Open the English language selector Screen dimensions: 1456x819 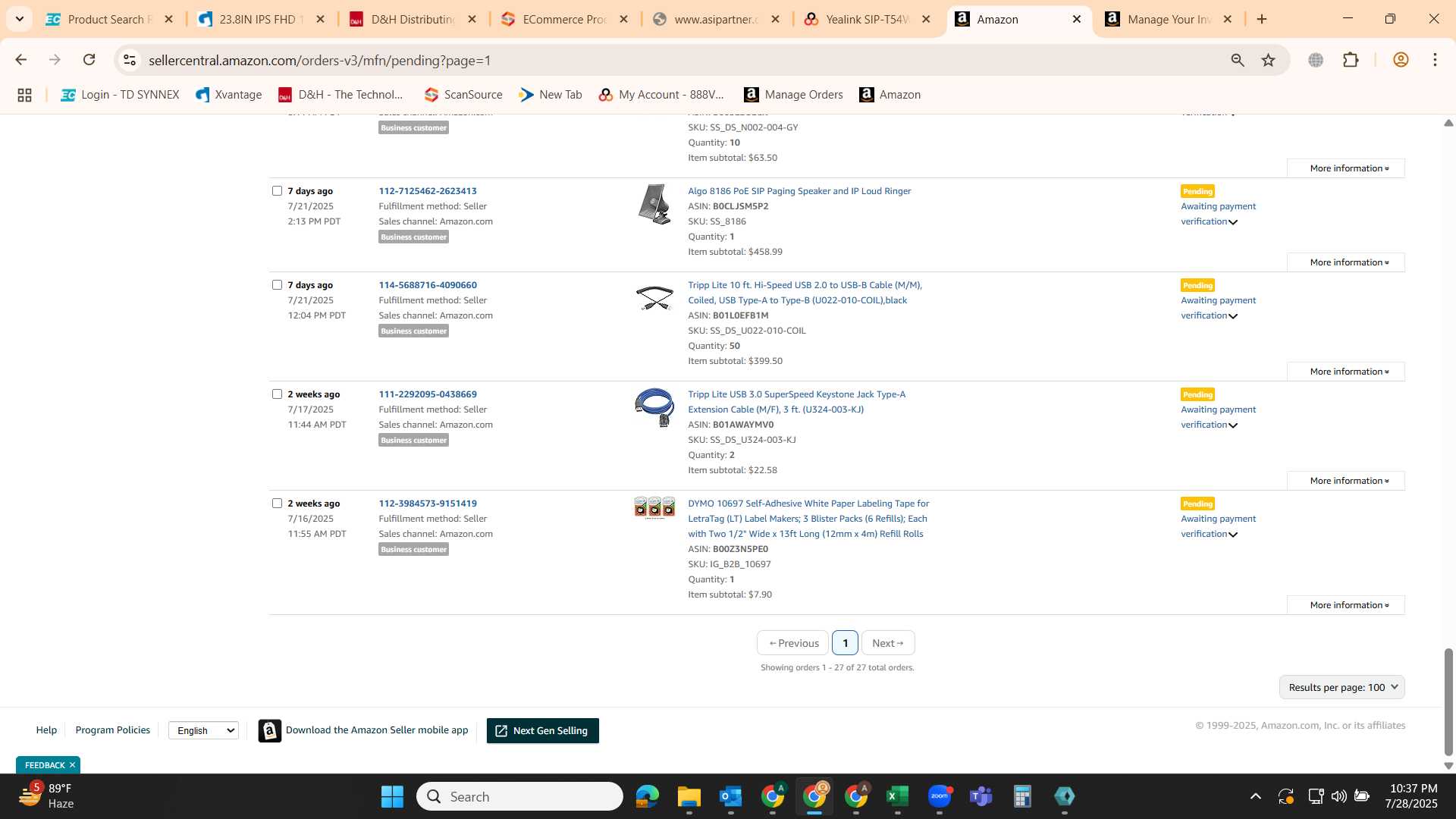pyautogui.click(x=203, y=730)
